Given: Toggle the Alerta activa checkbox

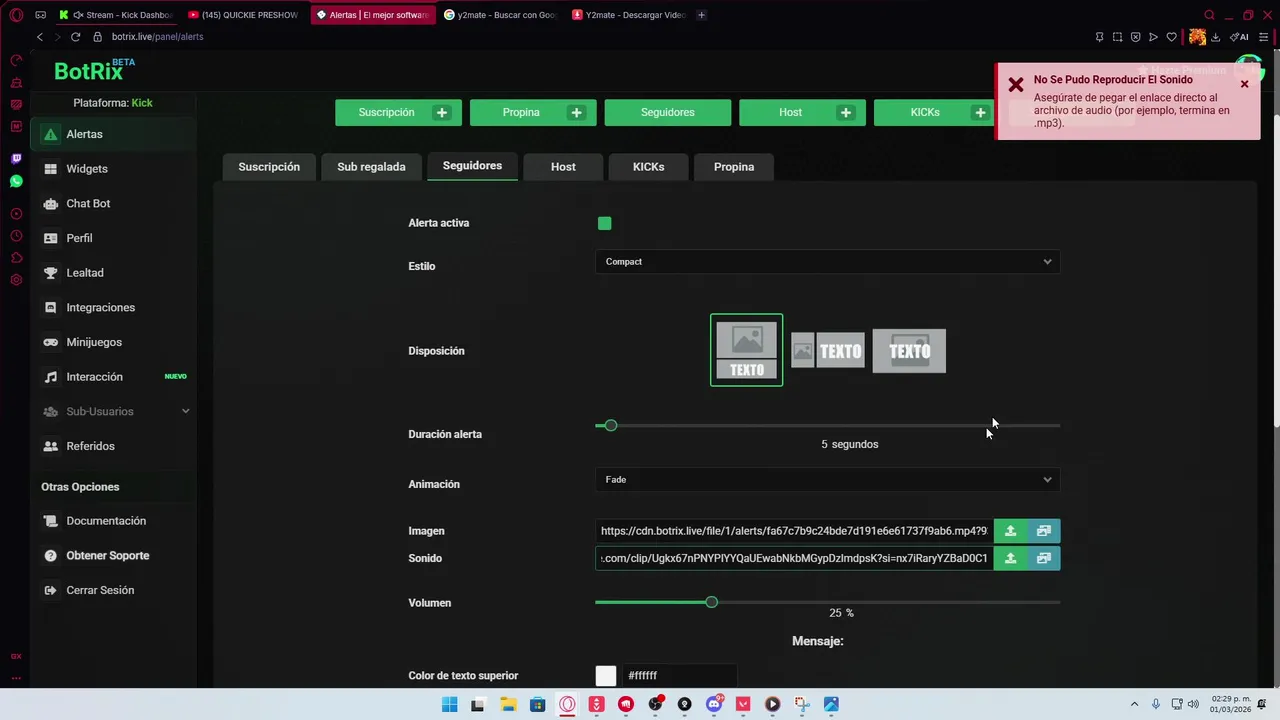Looking at the screenshot, I should coord(604,223).
